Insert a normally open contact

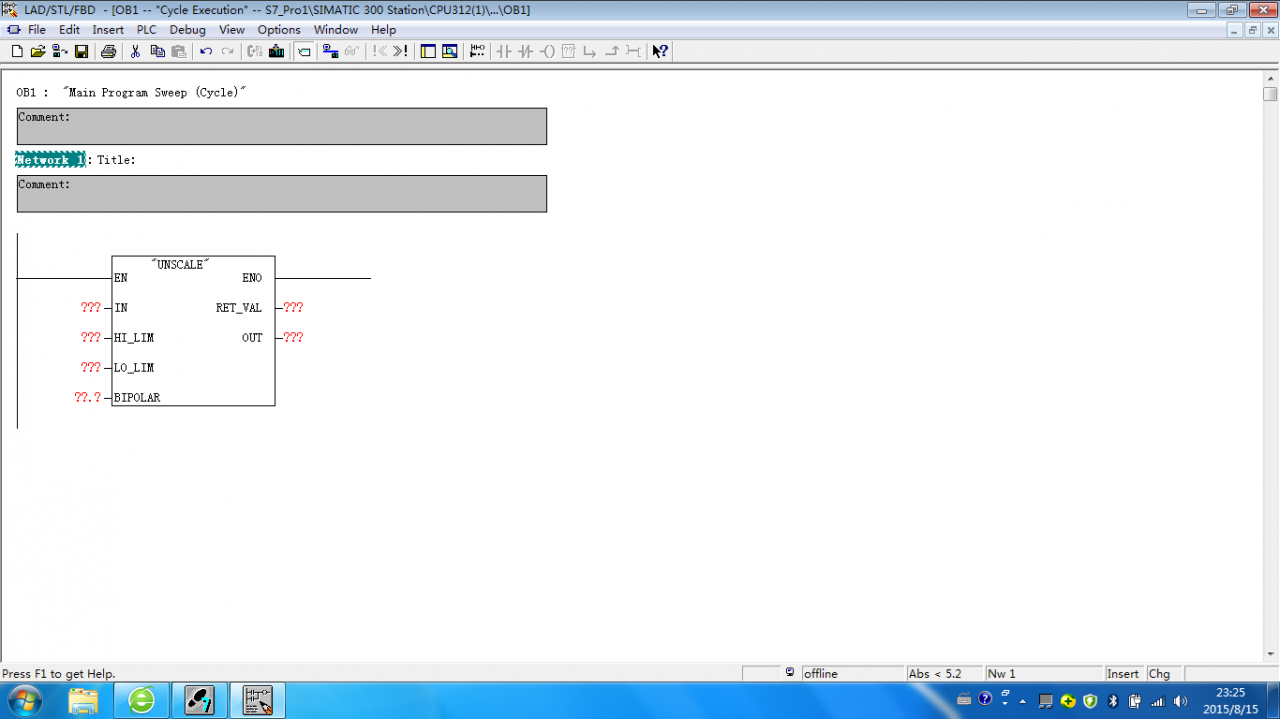pos(503,51)
